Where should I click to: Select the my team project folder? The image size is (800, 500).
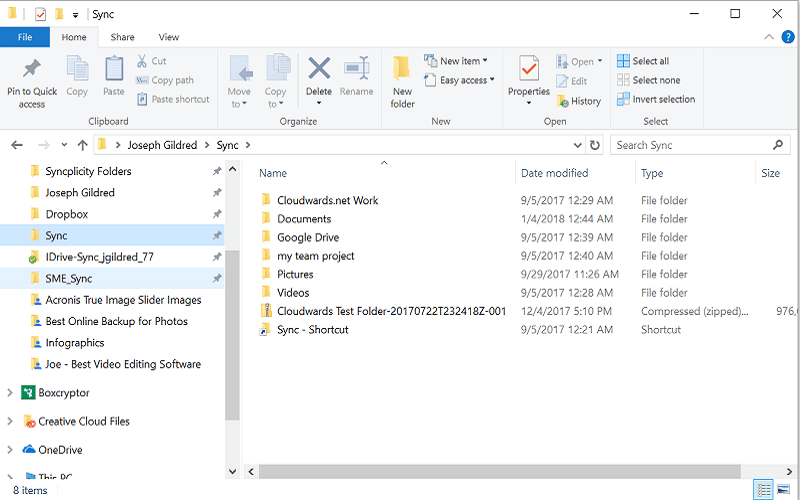click(x=315, y=256)
